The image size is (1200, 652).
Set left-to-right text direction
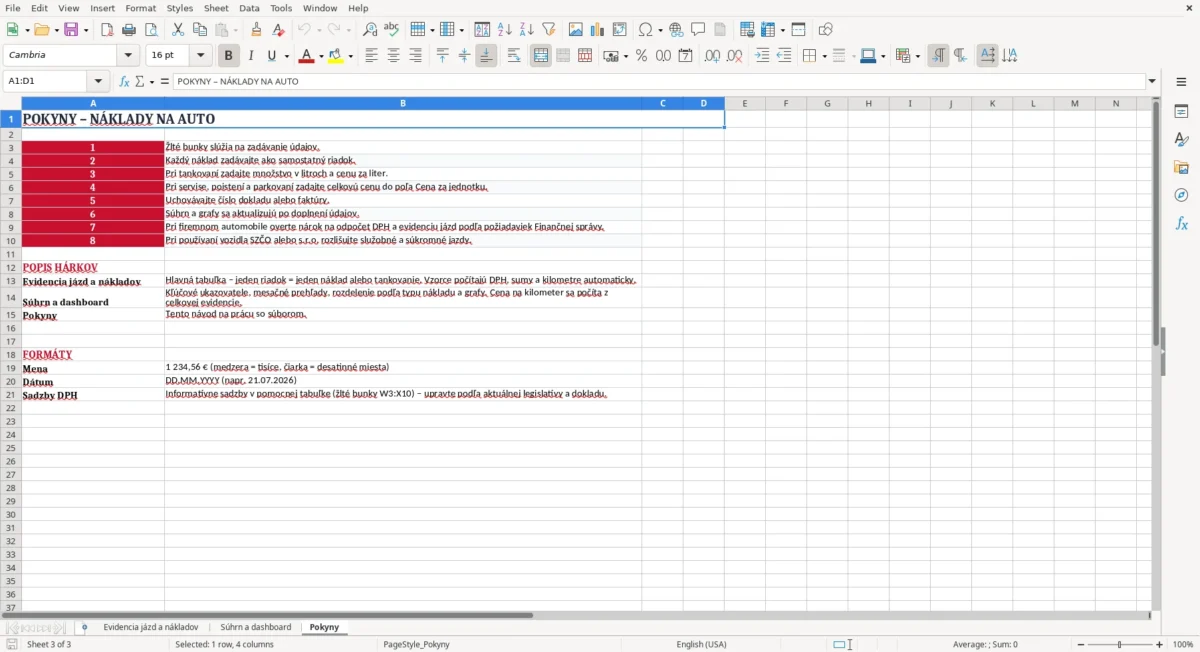938,56
